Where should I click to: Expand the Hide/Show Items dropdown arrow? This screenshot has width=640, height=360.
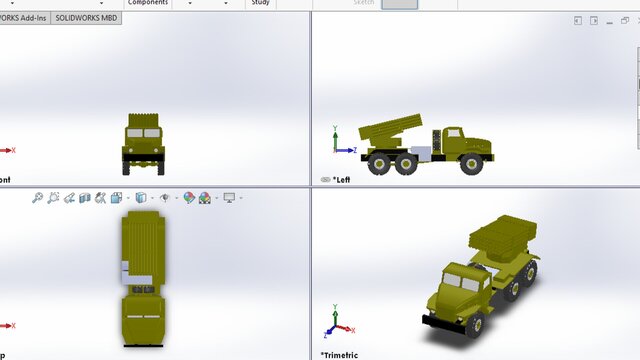click(176, 198)
